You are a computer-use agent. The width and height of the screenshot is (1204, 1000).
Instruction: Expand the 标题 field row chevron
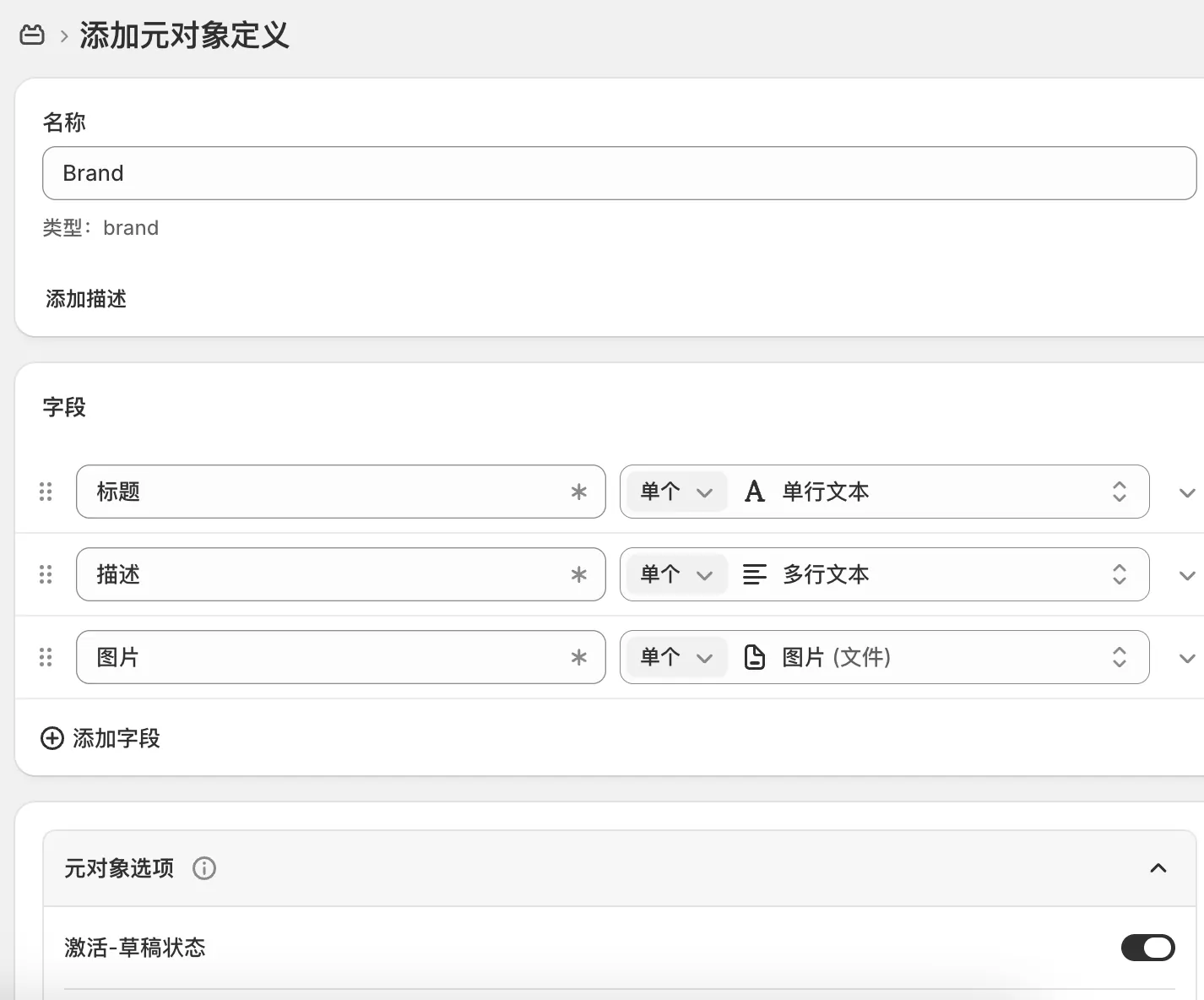[x=1187, y=493]
